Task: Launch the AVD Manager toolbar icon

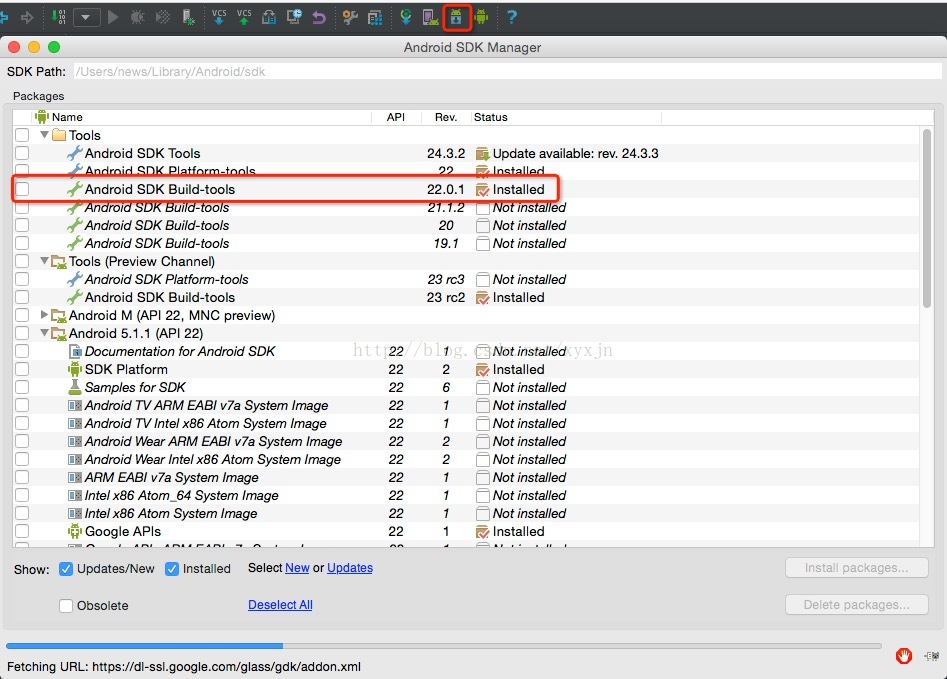Action: [x=431, y=17]
